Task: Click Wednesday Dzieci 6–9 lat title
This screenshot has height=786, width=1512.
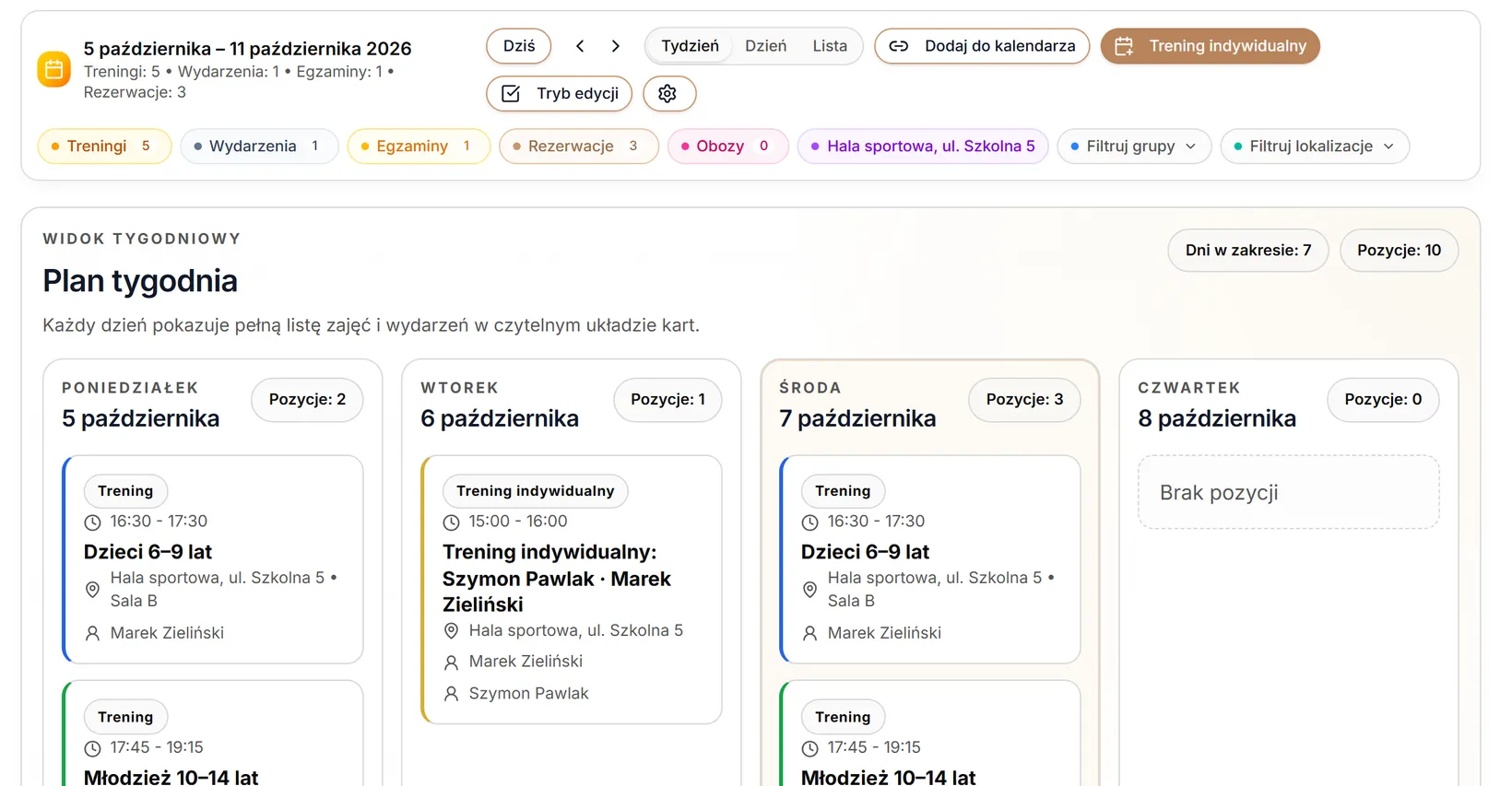Action: tap(865, 552)
